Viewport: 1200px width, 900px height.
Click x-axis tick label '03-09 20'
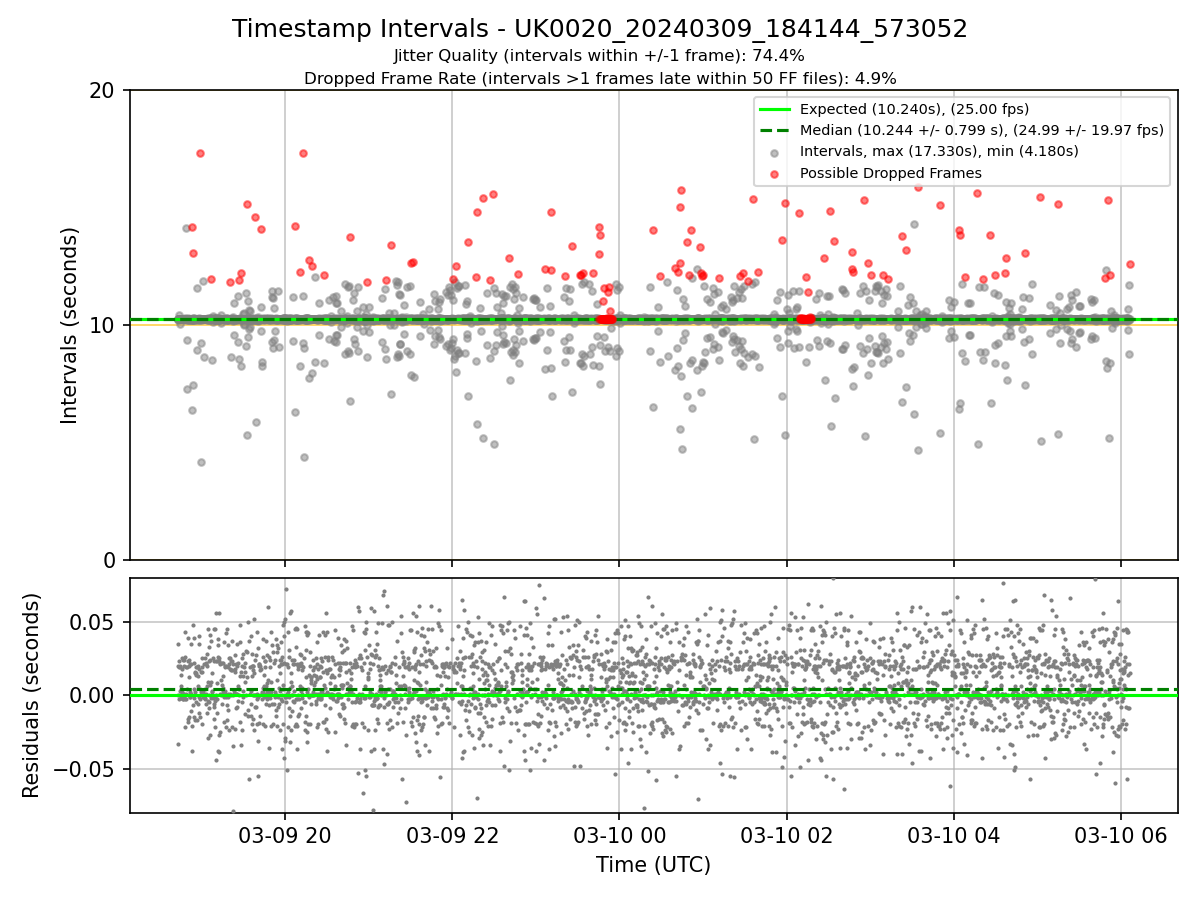[285, 834]
